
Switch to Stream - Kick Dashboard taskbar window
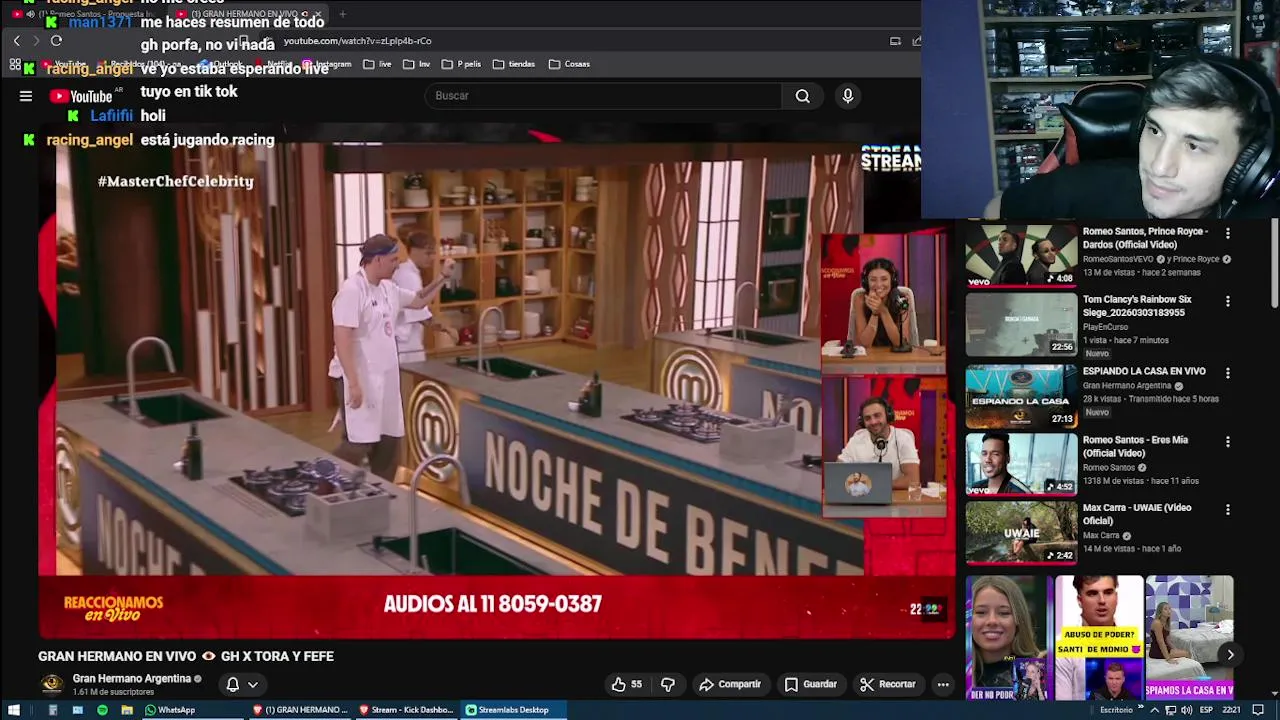click(406, 710)
